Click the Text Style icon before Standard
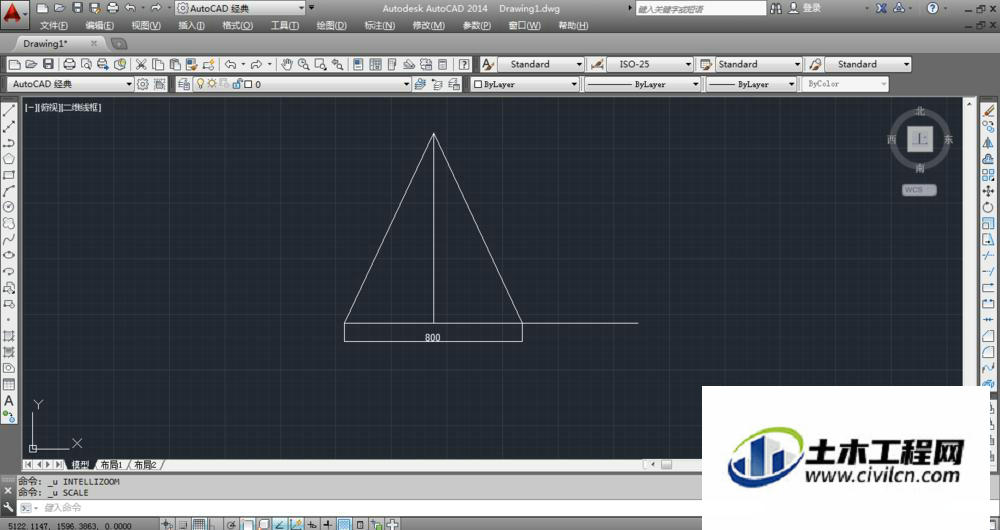The width and height of the screenshot is (1000, 530). tap(488, 64)
